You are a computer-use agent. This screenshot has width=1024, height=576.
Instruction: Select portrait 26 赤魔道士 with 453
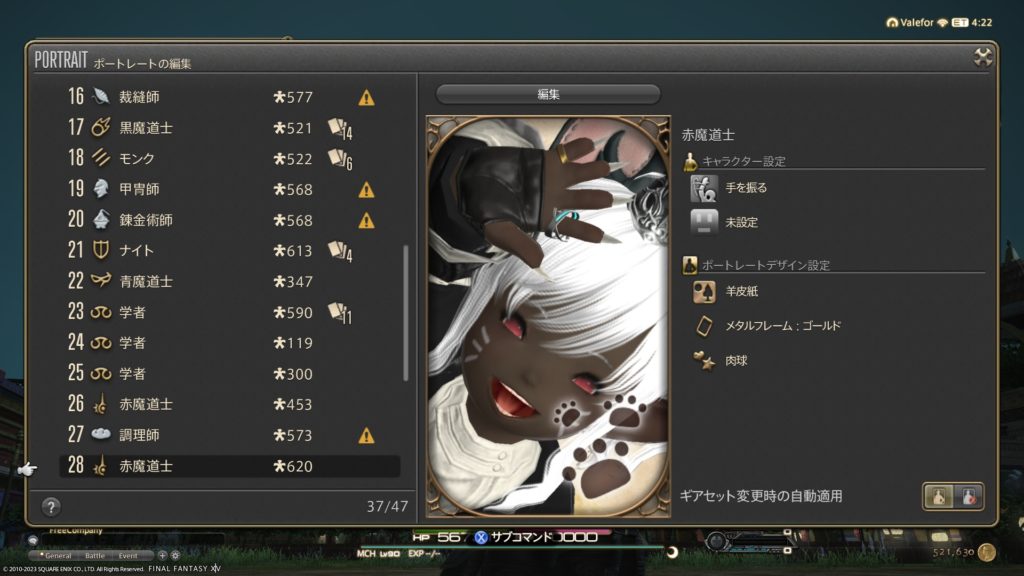tap(230, 404)
